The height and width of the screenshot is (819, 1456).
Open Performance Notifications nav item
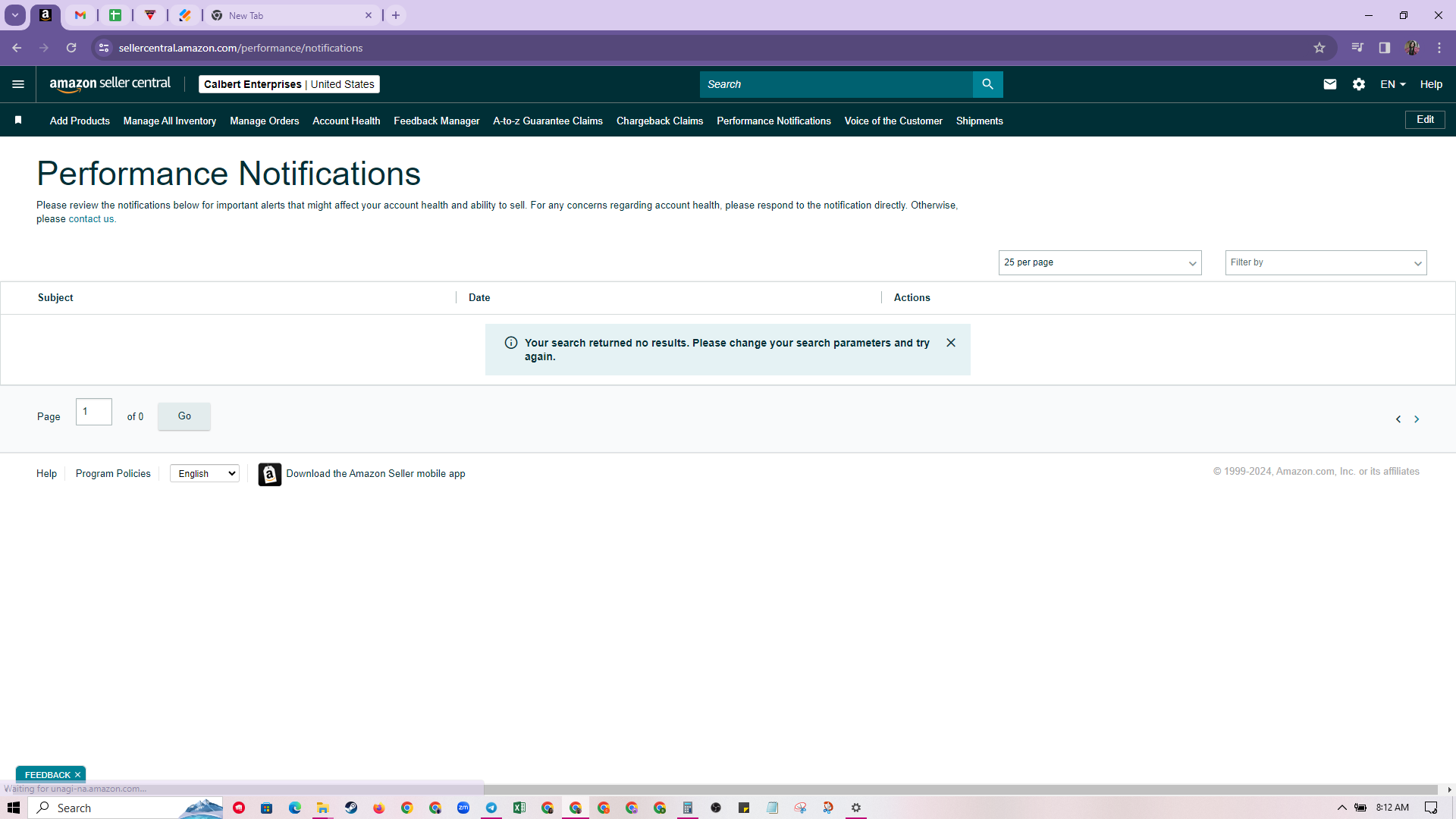(773, 121)
